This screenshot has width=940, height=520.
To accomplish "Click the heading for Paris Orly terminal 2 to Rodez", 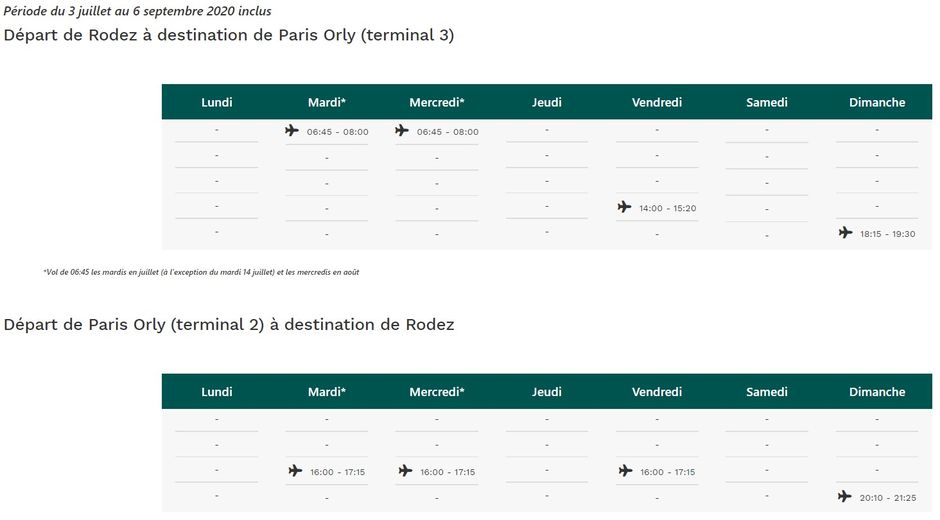I will coord(229,324).
